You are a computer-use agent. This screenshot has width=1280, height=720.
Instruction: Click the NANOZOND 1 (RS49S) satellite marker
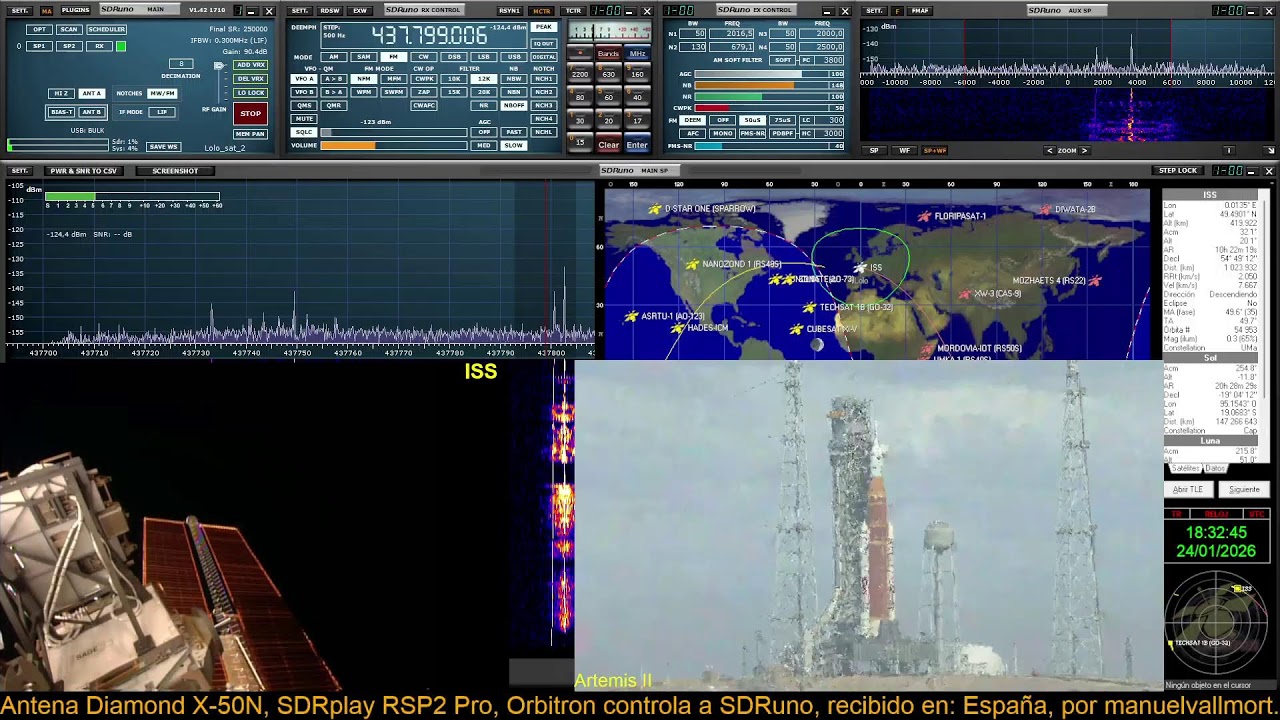coord(692,265)
